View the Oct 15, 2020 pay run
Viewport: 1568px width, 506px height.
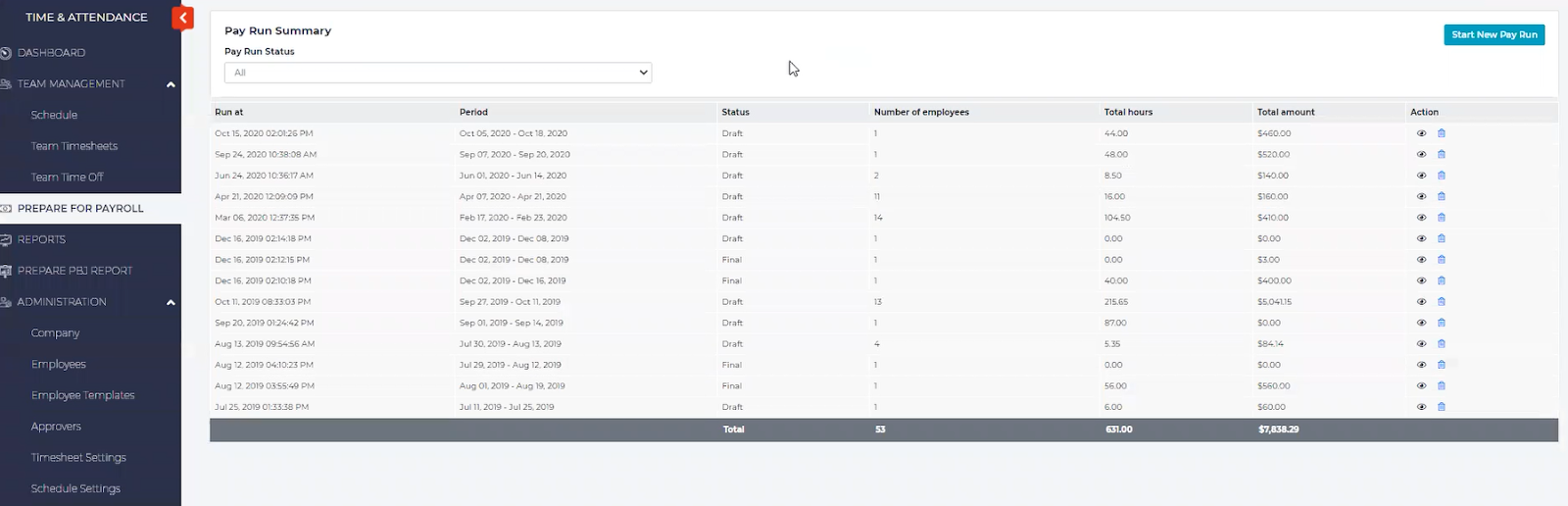coord(1421,133)
